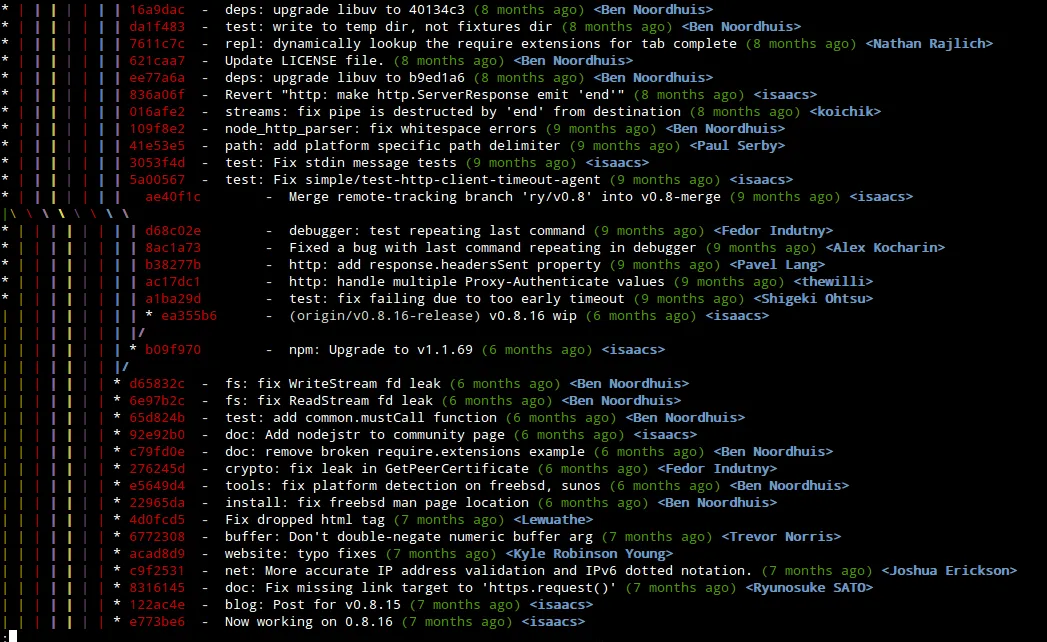Select commit hash a1ba29d
Viewport: 1047px width, 642px height.
click(x=173, y=299)
